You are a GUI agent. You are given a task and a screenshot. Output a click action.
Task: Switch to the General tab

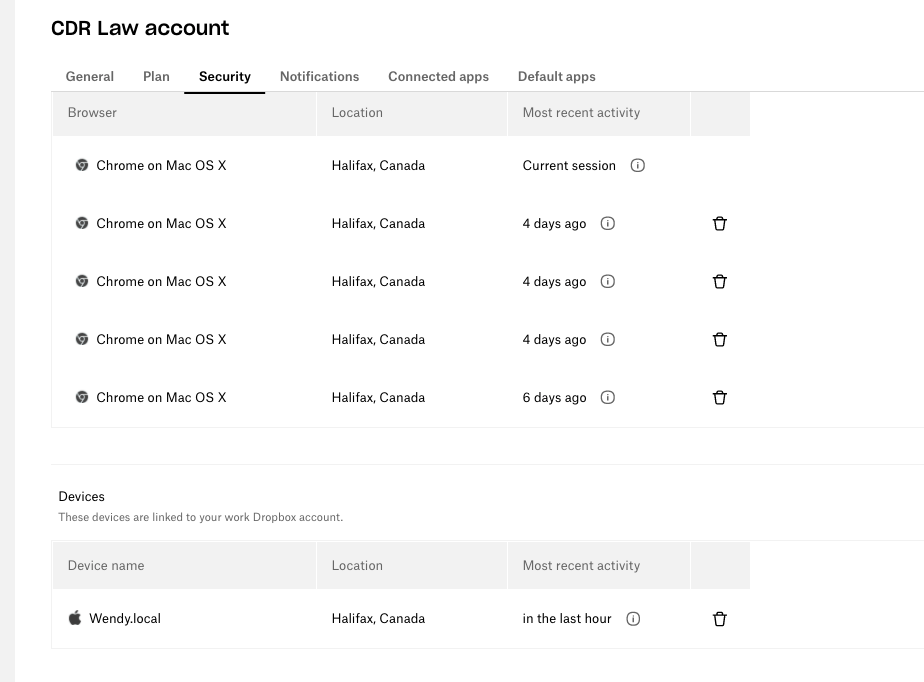(x=90, y=77)
